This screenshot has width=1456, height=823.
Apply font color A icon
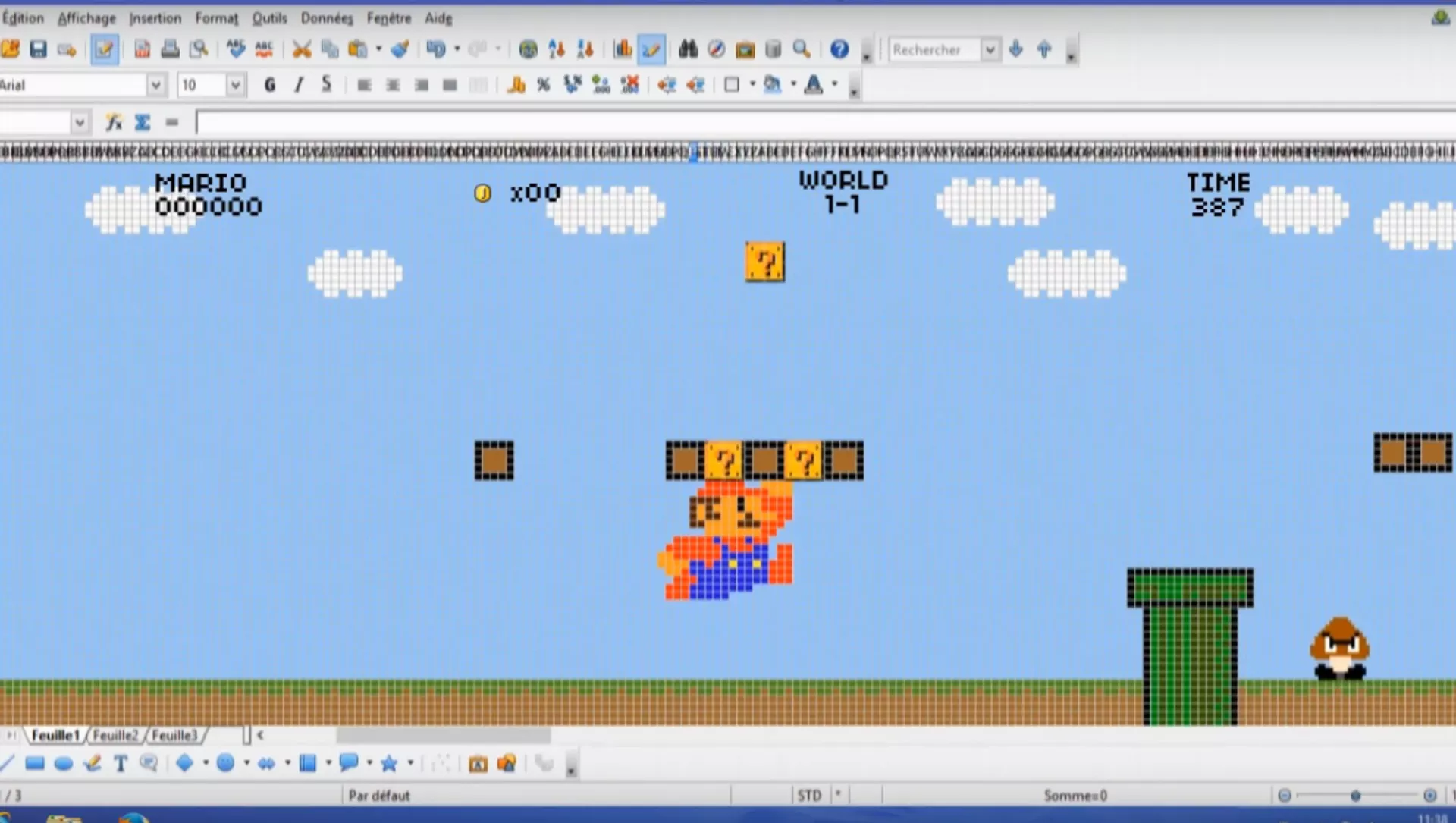point(814,85)
